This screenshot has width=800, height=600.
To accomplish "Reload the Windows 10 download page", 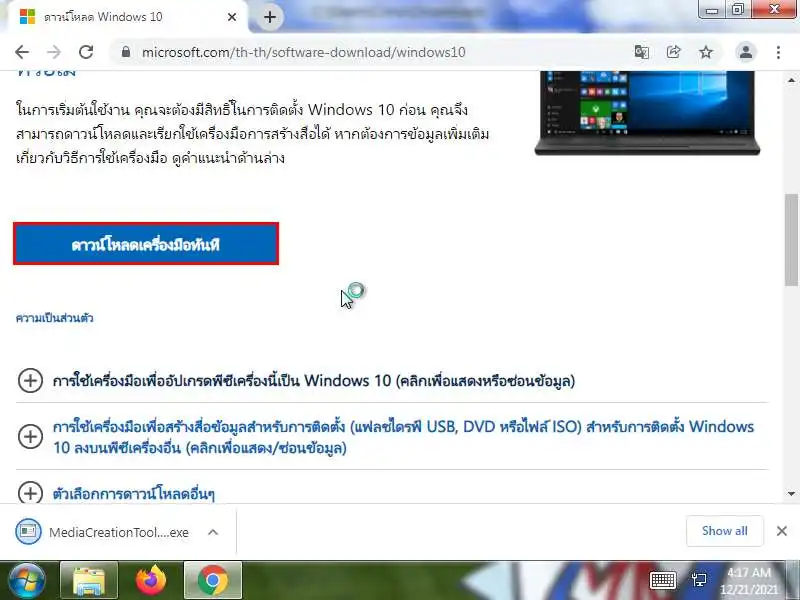I will tap(86, 52).
